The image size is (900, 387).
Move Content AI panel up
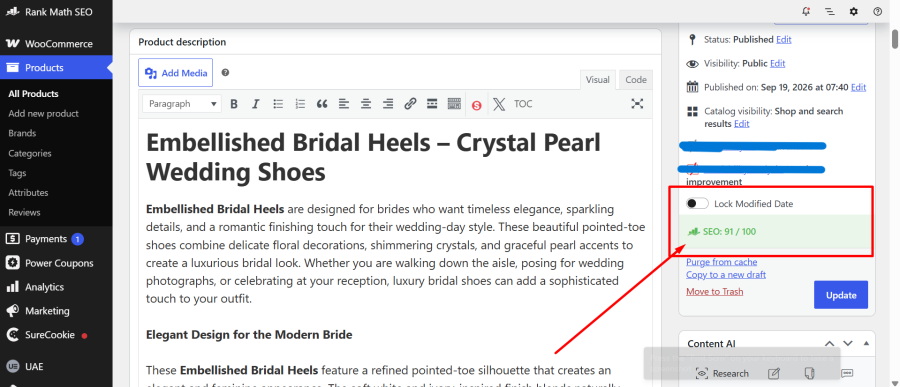pyautogui.click(x=829, y=344)
